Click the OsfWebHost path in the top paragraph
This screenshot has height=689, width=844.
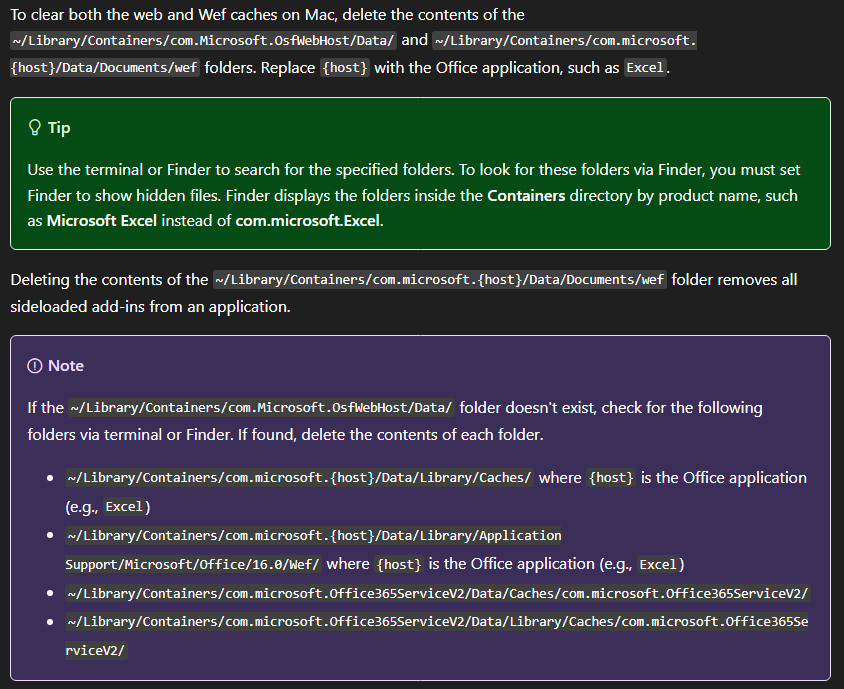click(x=204, y=41)
